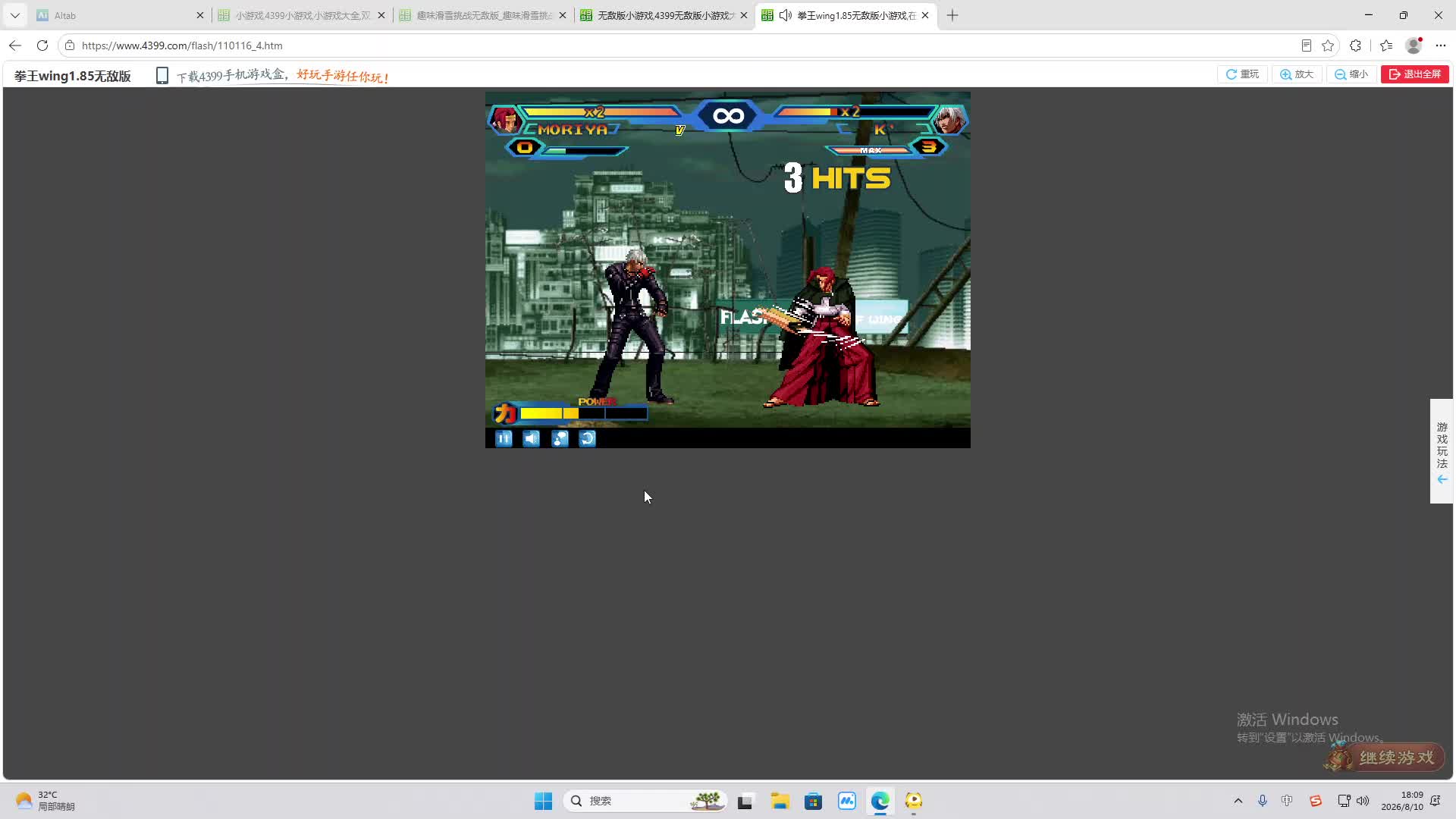Viewport: 1456px width, 819px height.
Task: Focus the address bar URL field
Action: [682, 45]
